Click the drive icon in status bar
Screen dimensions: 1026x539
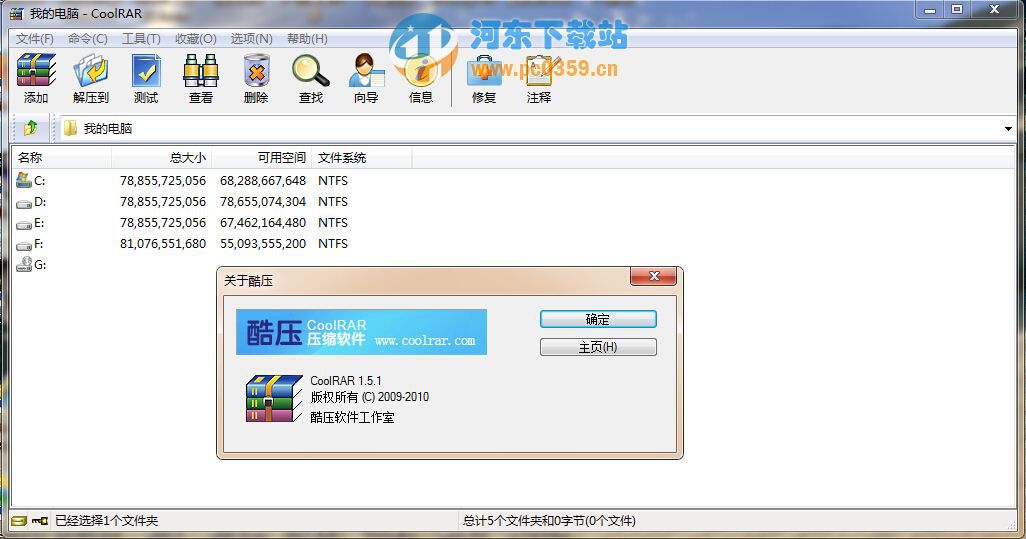click(x=19, y=521)
